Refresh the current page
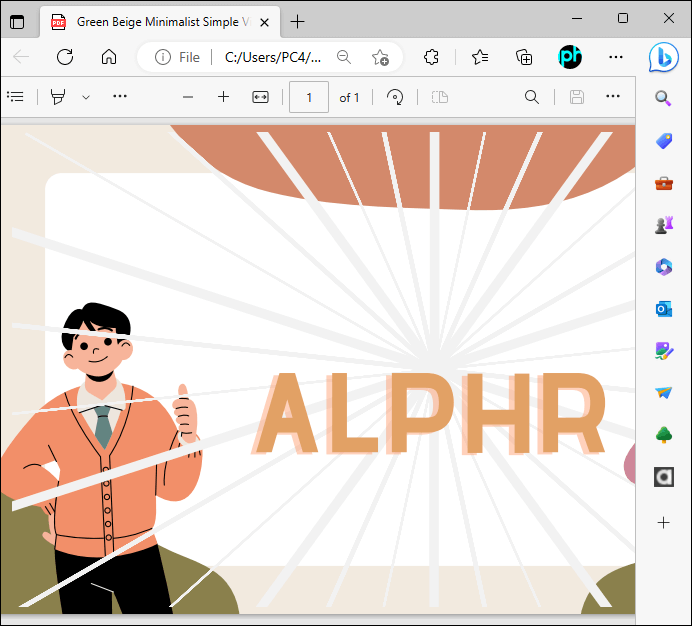 click(x=65, y=57)
